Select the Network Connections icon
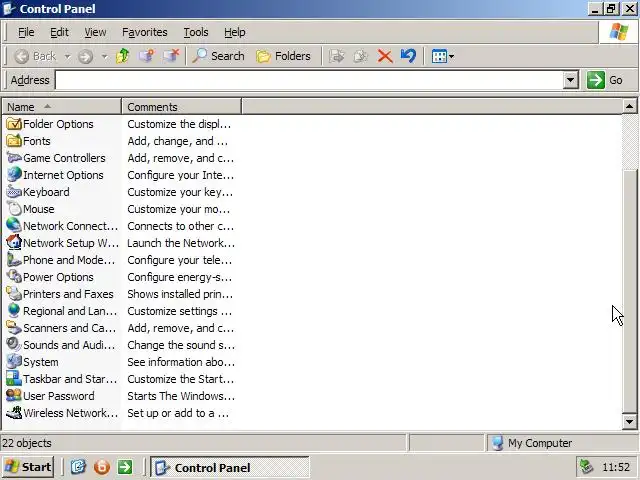This screenshot has height=480, width=640. click(14, 226)
